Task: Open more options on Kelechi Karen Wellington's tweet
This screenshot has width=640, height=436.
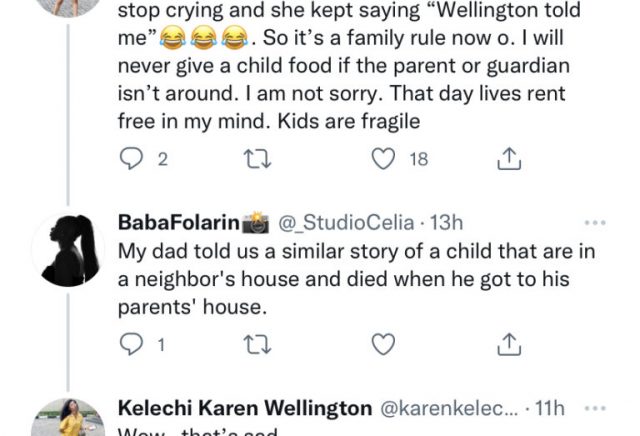Action: click(x=595, y=408)
